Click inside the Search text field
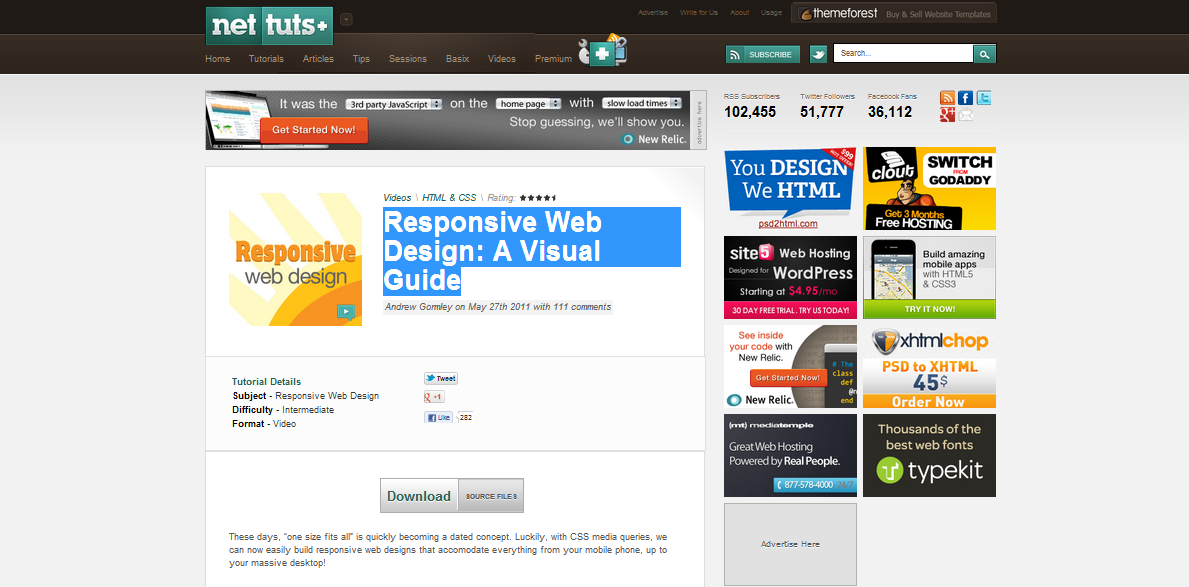The height and width of the screenshot is (587, 1189). (x=902, y=54)
